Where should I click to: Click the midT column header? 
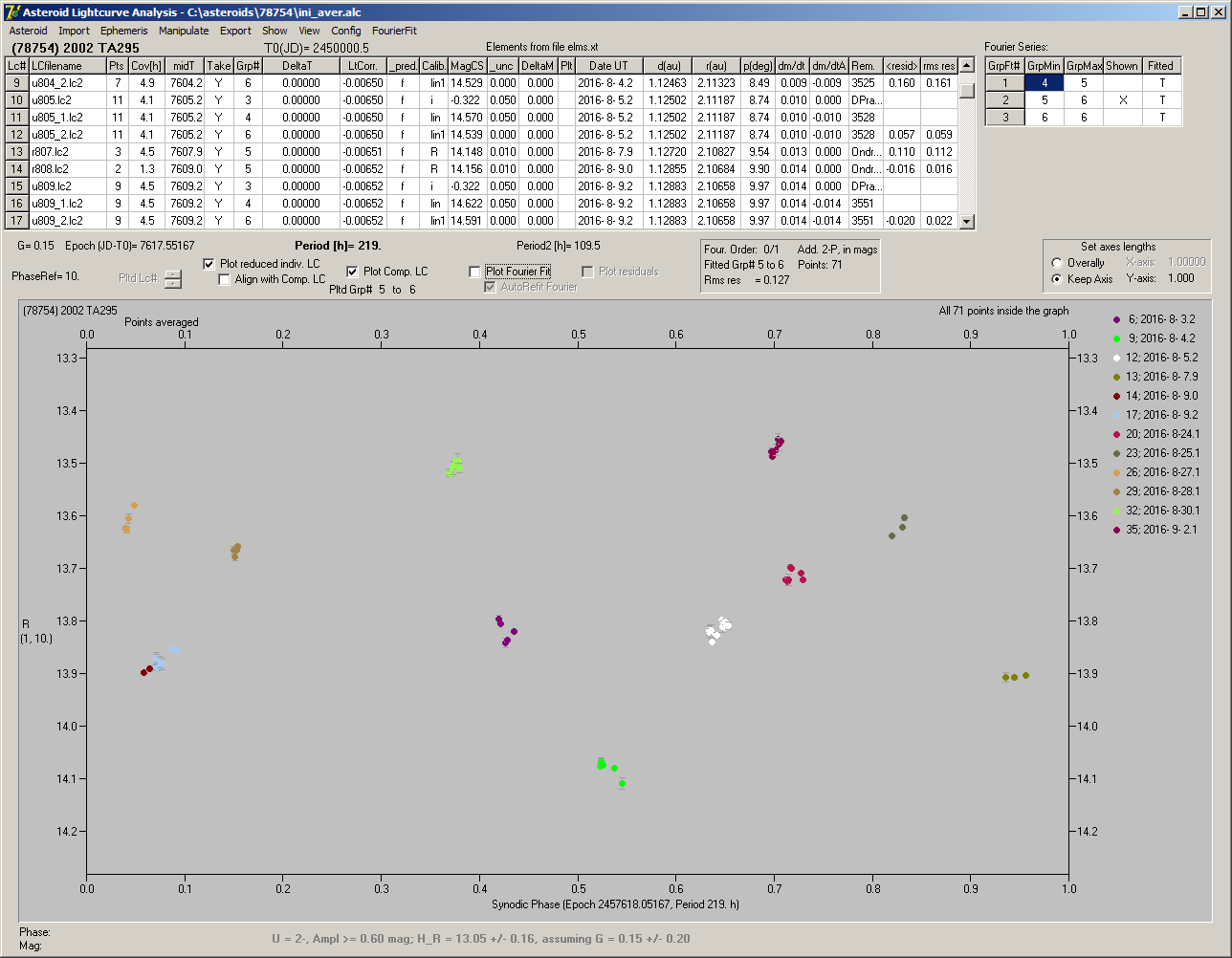pyautogui.click(x=184, y=66)
